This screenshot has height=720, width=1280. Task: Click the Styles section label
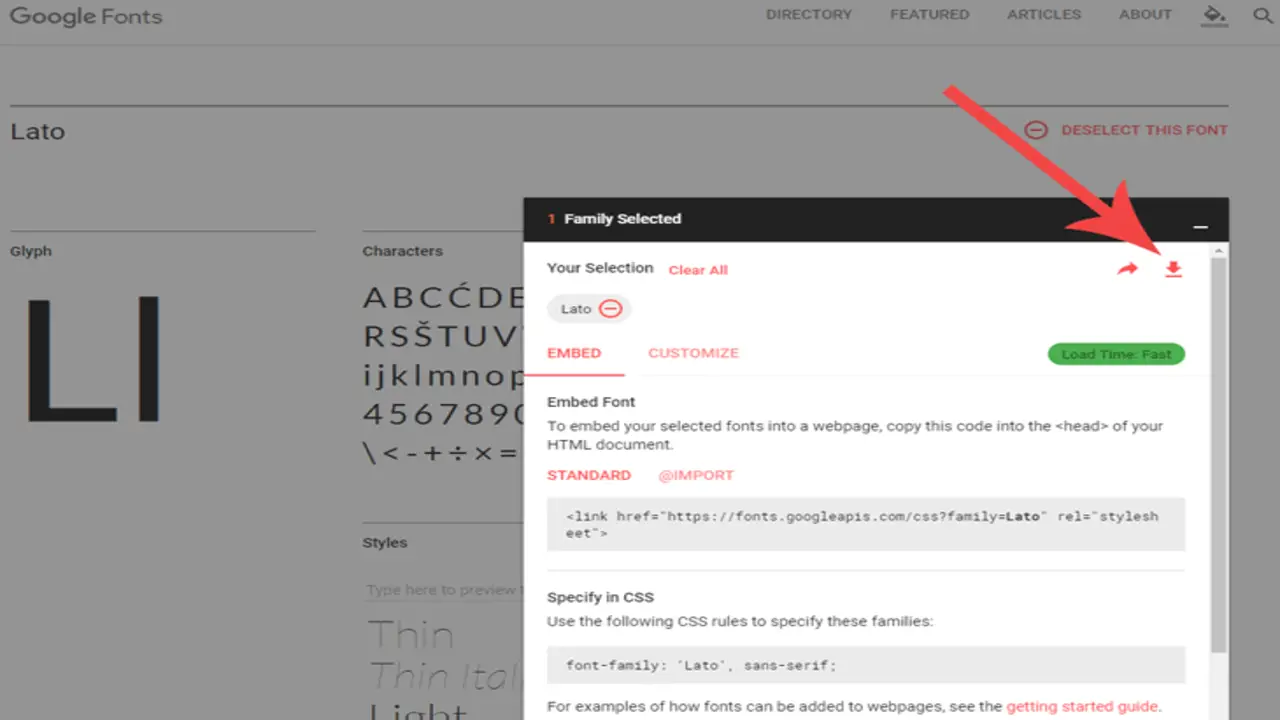coord(385,542)
